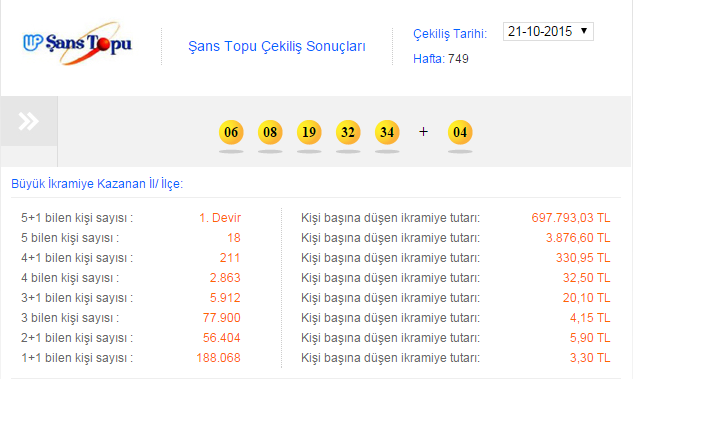Viewport: 713px width, 421px height.
Task: Click the '5 bilen kişi sayısı' label
Action: [70, 238]
